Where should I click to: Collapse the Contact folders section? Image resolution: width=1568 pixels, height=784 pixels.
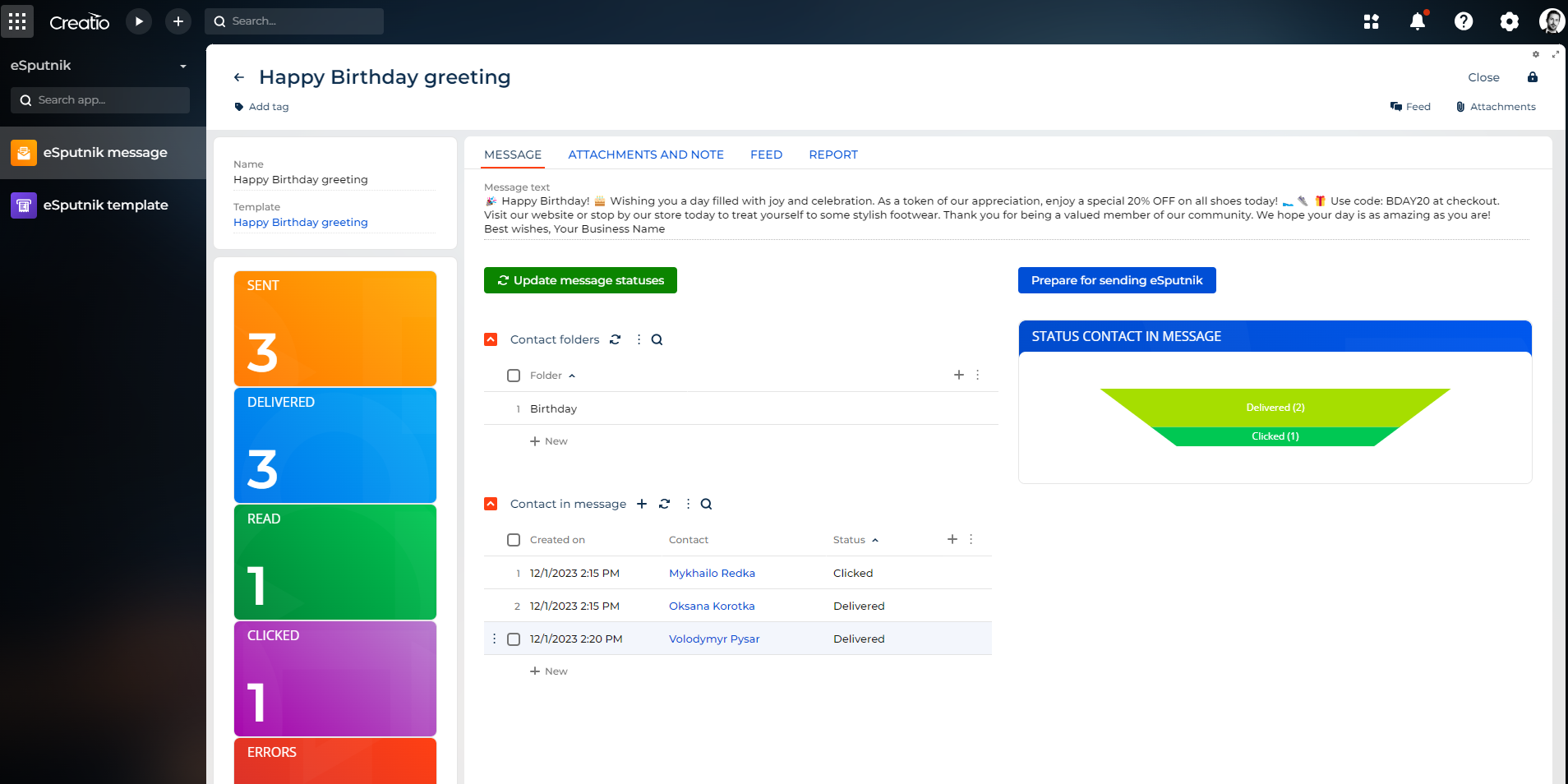[491, 339]
